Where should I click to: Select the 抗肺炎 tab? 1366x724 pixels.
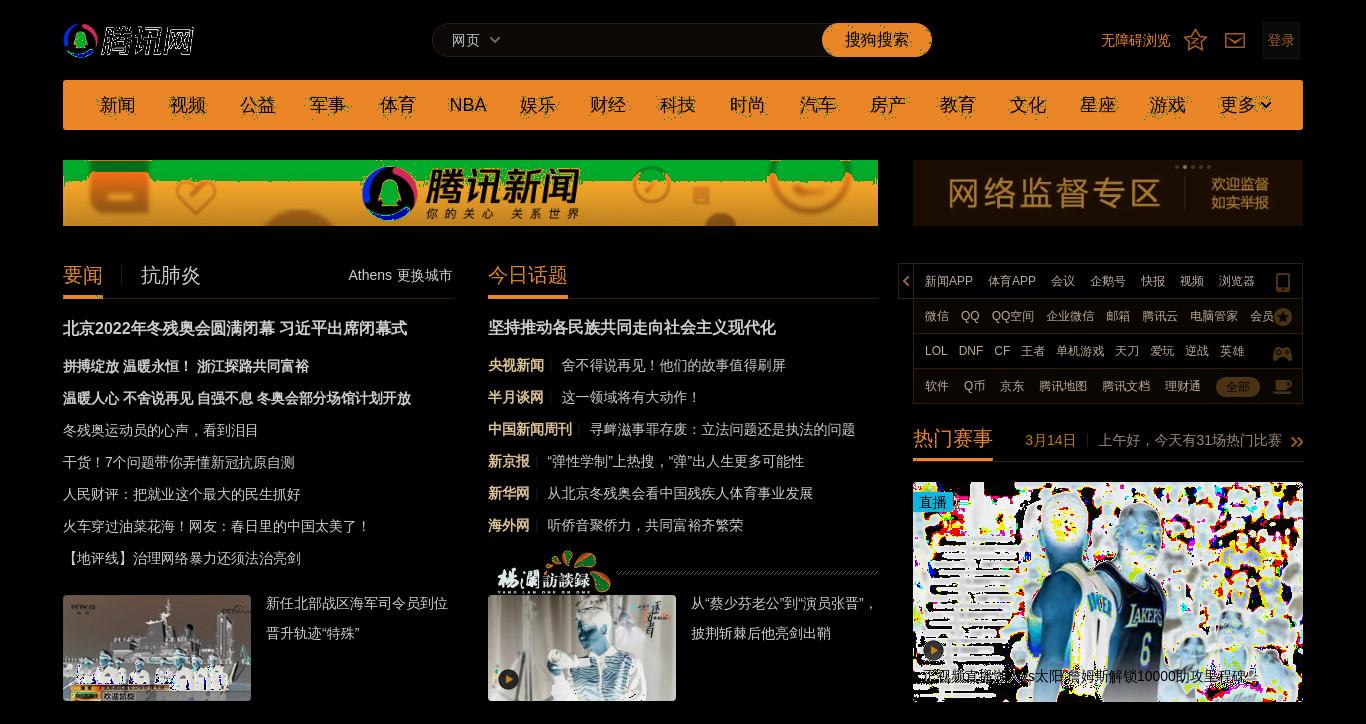click(x=171, y=275)
